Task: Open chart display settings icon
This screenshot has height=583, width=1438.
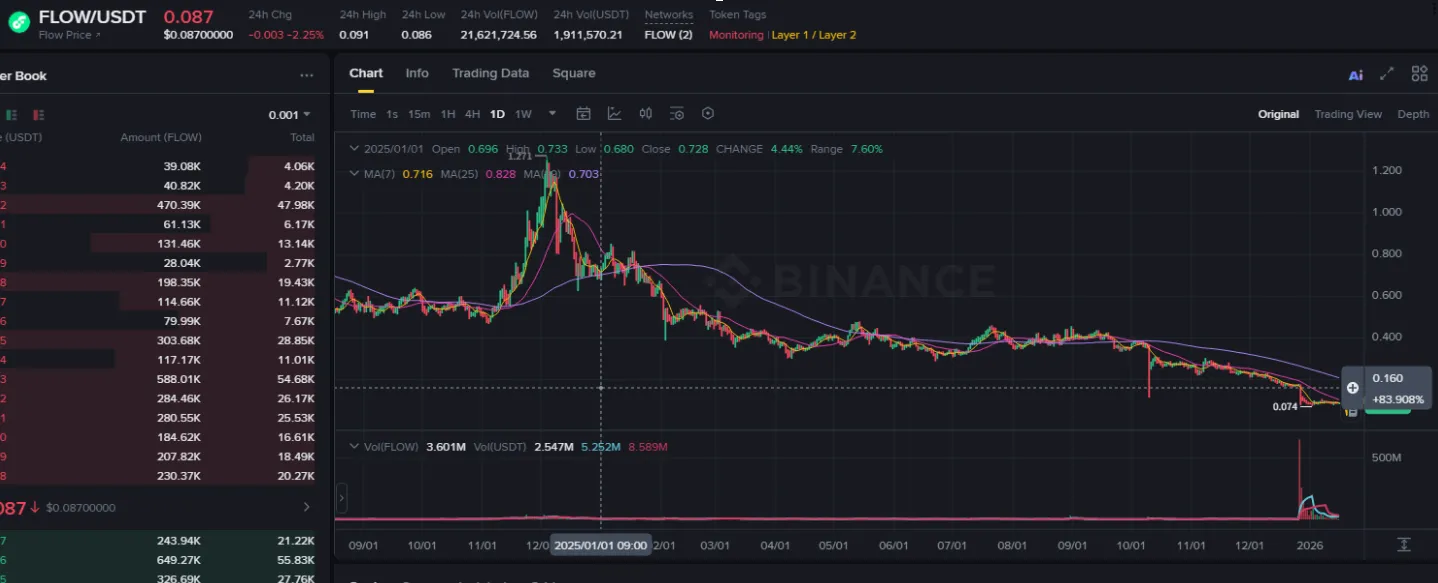Action: [677, 114]
